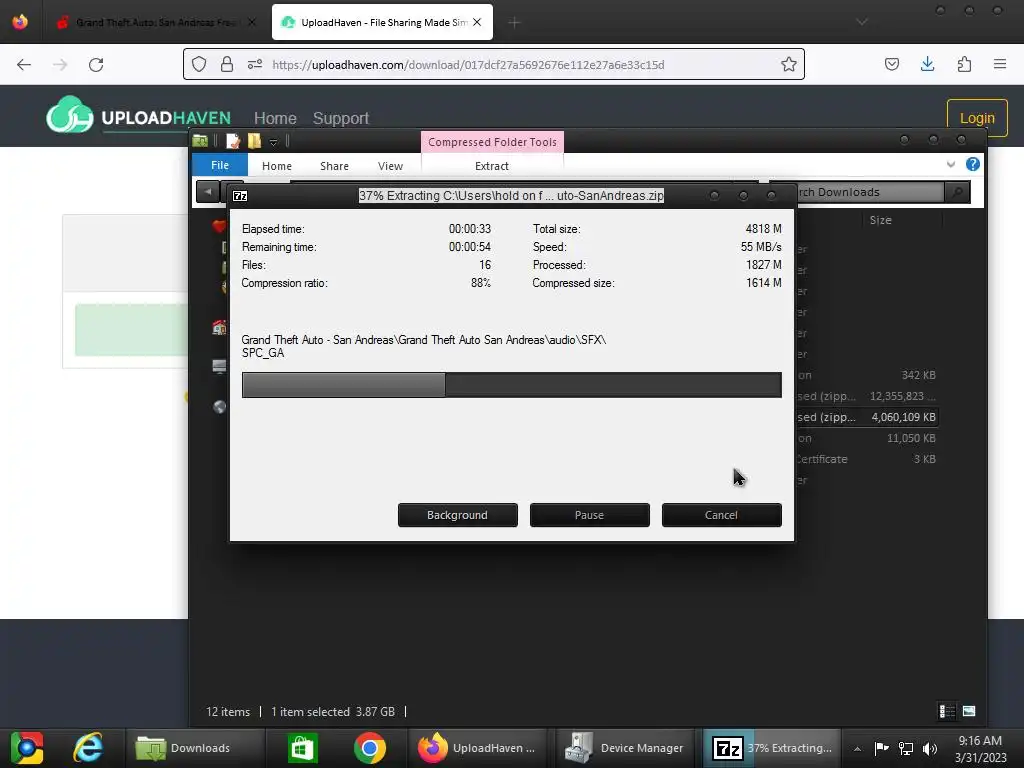
Task: Open the Home tab in Explorer ribbon
Action: pyautogui.click(x=277, y=166)
